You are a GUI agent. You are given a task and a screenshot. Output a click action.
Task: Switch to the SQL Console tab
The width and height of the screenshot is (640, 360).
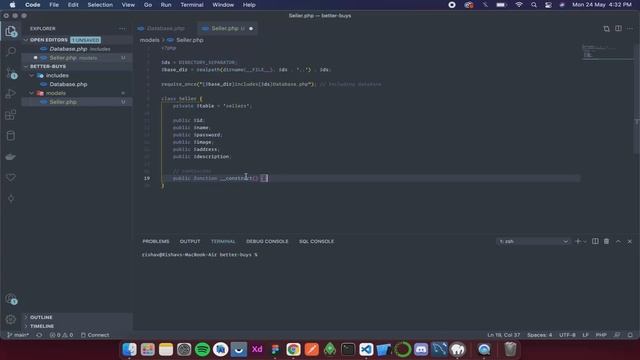tap(316, 242)
